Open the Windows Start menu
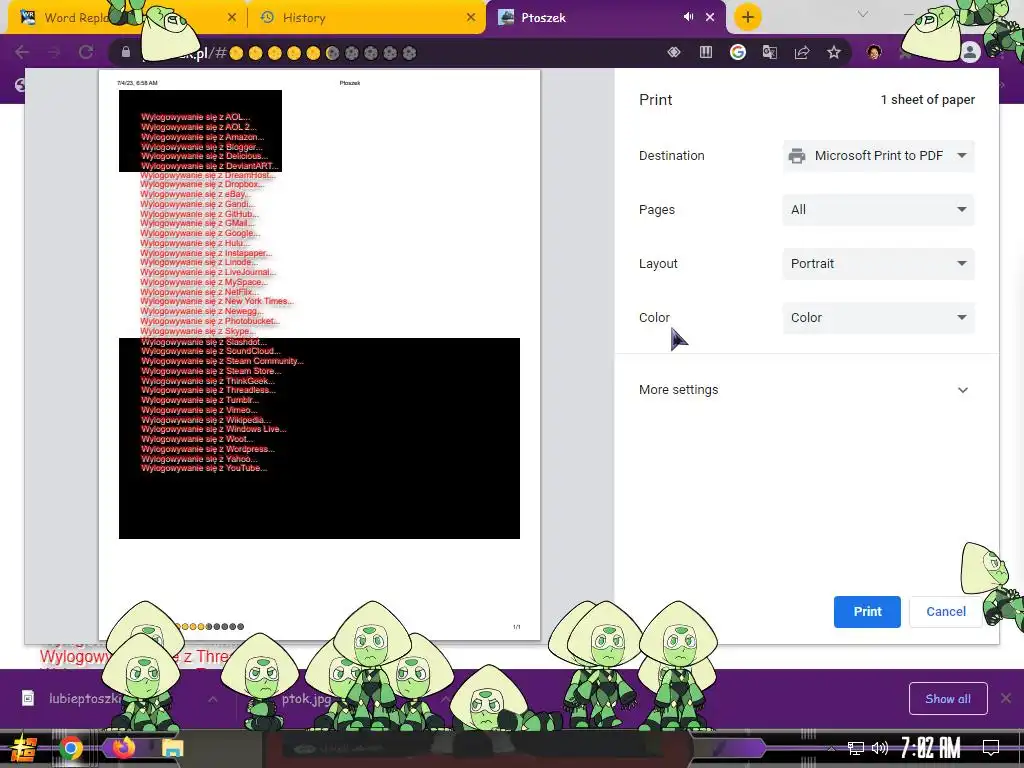Image resolution: width=1024 pixels, height=768 pixels. (x=23, y=748)
